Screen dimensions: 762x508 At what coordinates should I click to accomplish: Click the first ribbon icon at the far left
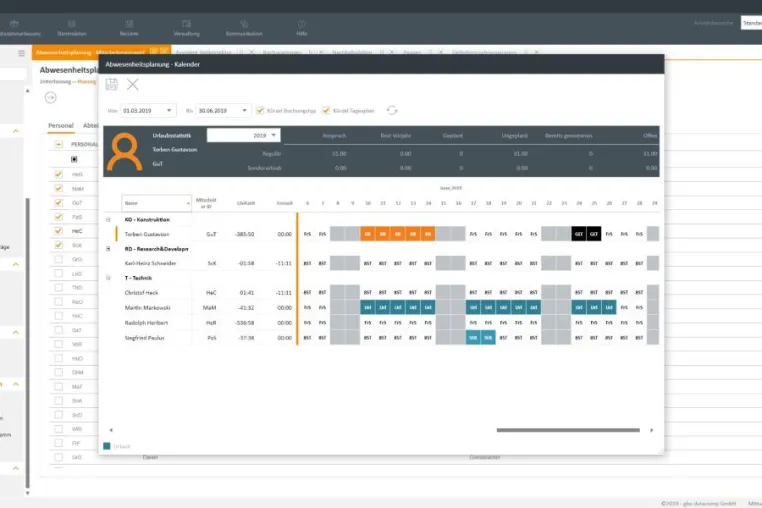click(x=15, y=28)
